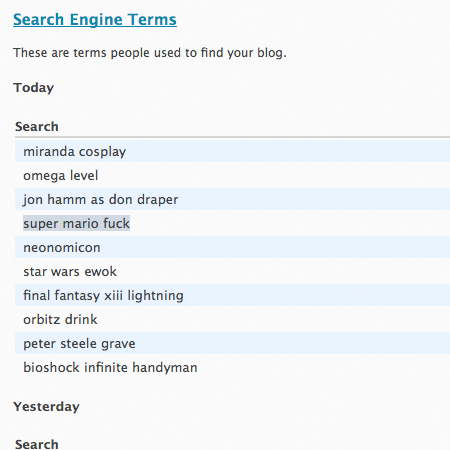Click the 'miranda cosplay' search term row

coord(232,151)
